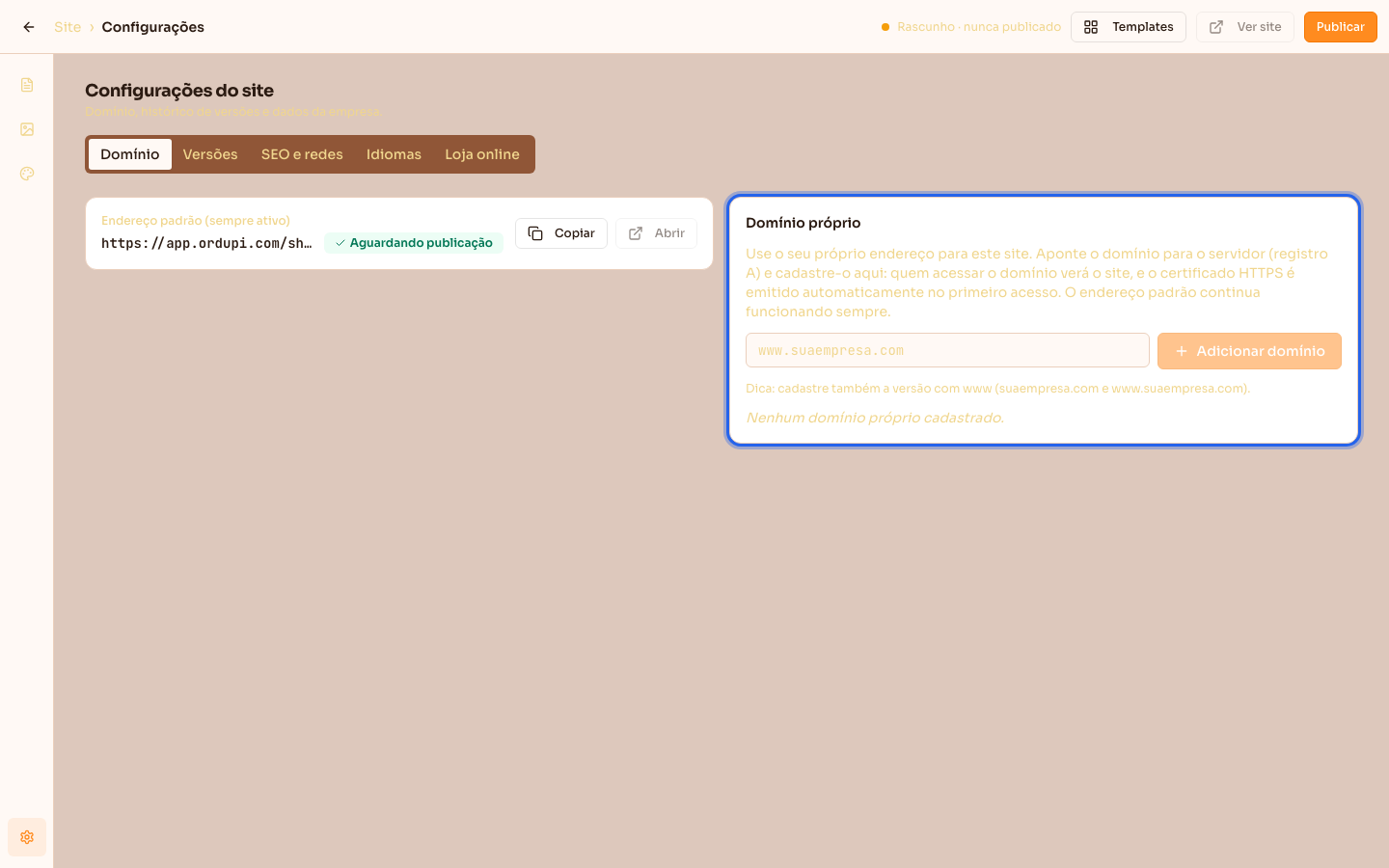Click the Adicionar domínio button
1389x868 pixels.
[1249, 351]
